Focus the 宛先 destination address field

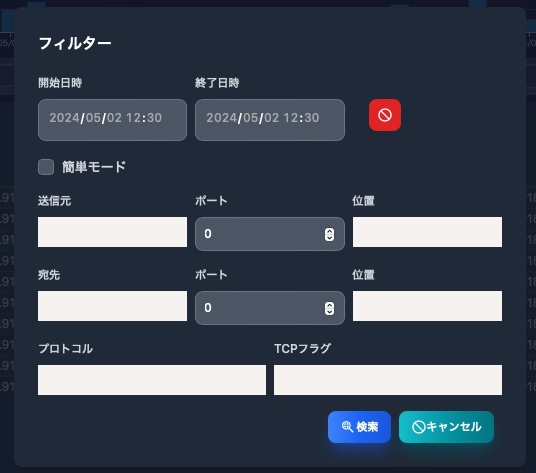[x=112, y=306]
